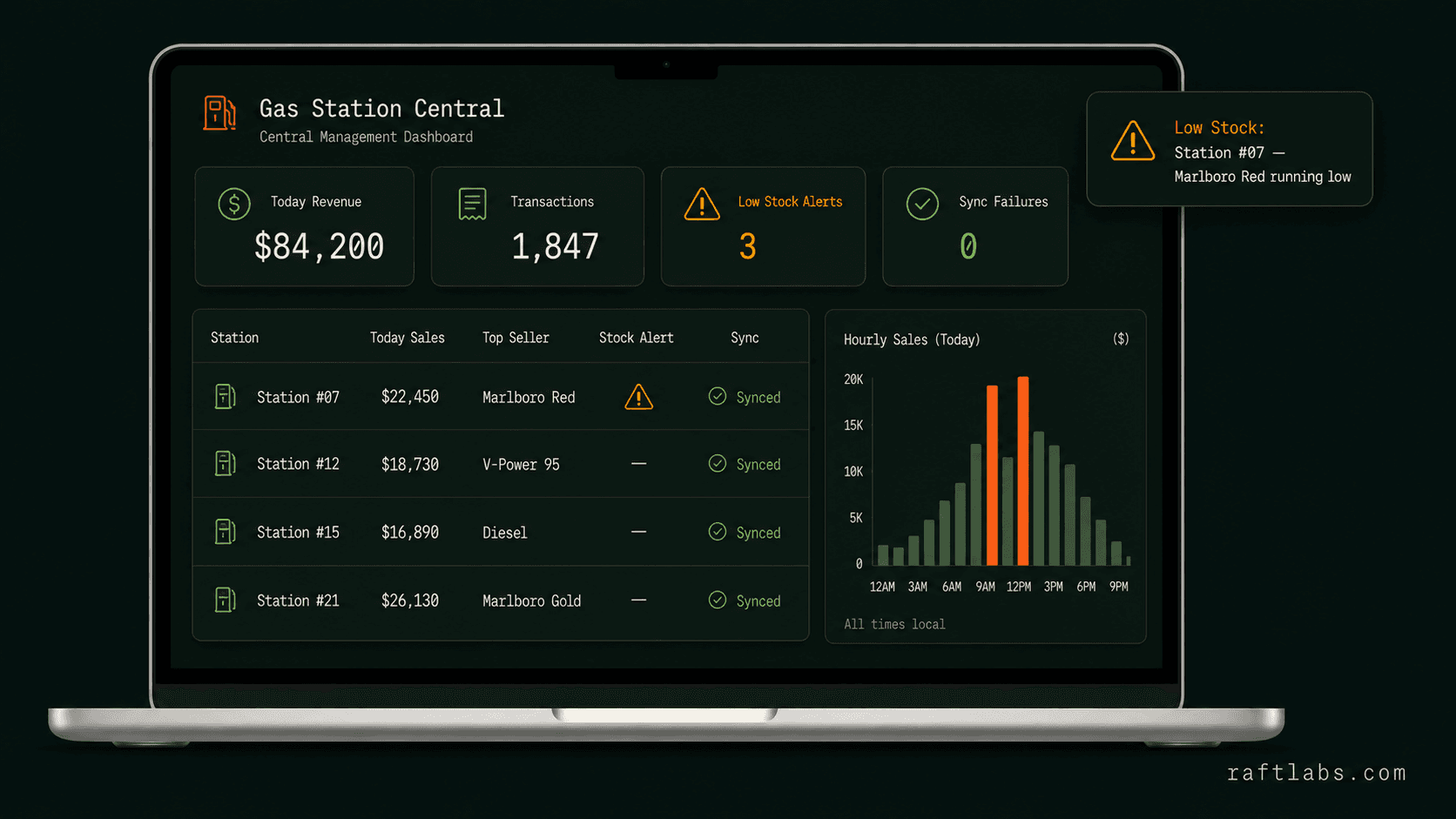This screenshot has height=819, width=1456.
Task: Sort by the Stock Alert column header
Action: click(636, 338)
